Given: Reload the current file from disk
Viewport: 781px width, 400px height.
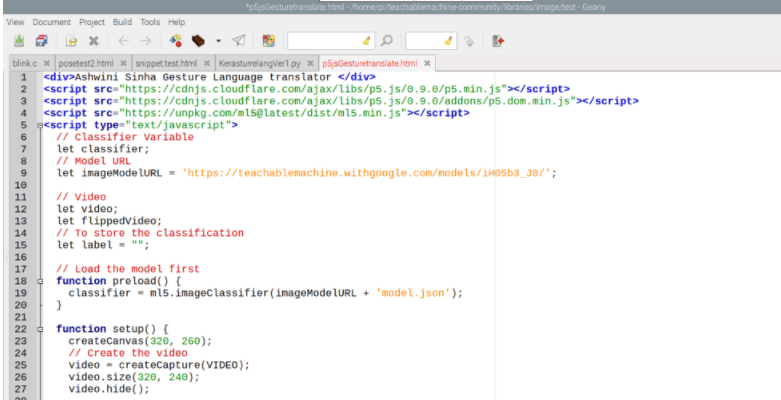Looking at the screenshot, I should 71,41.
